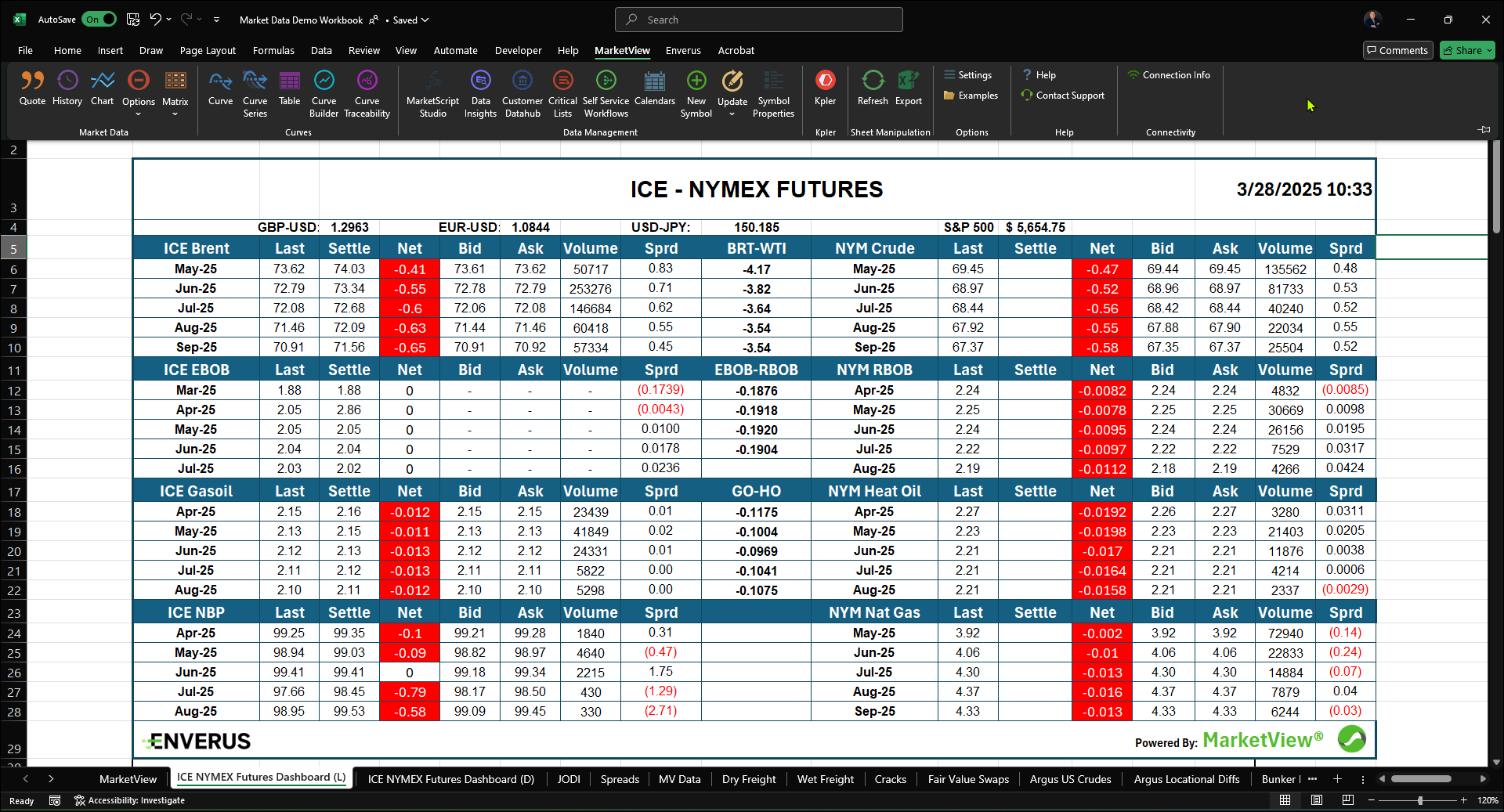Open the Comments pane
Viewport: 1504px width, 812px height.
coord(1397,50)
